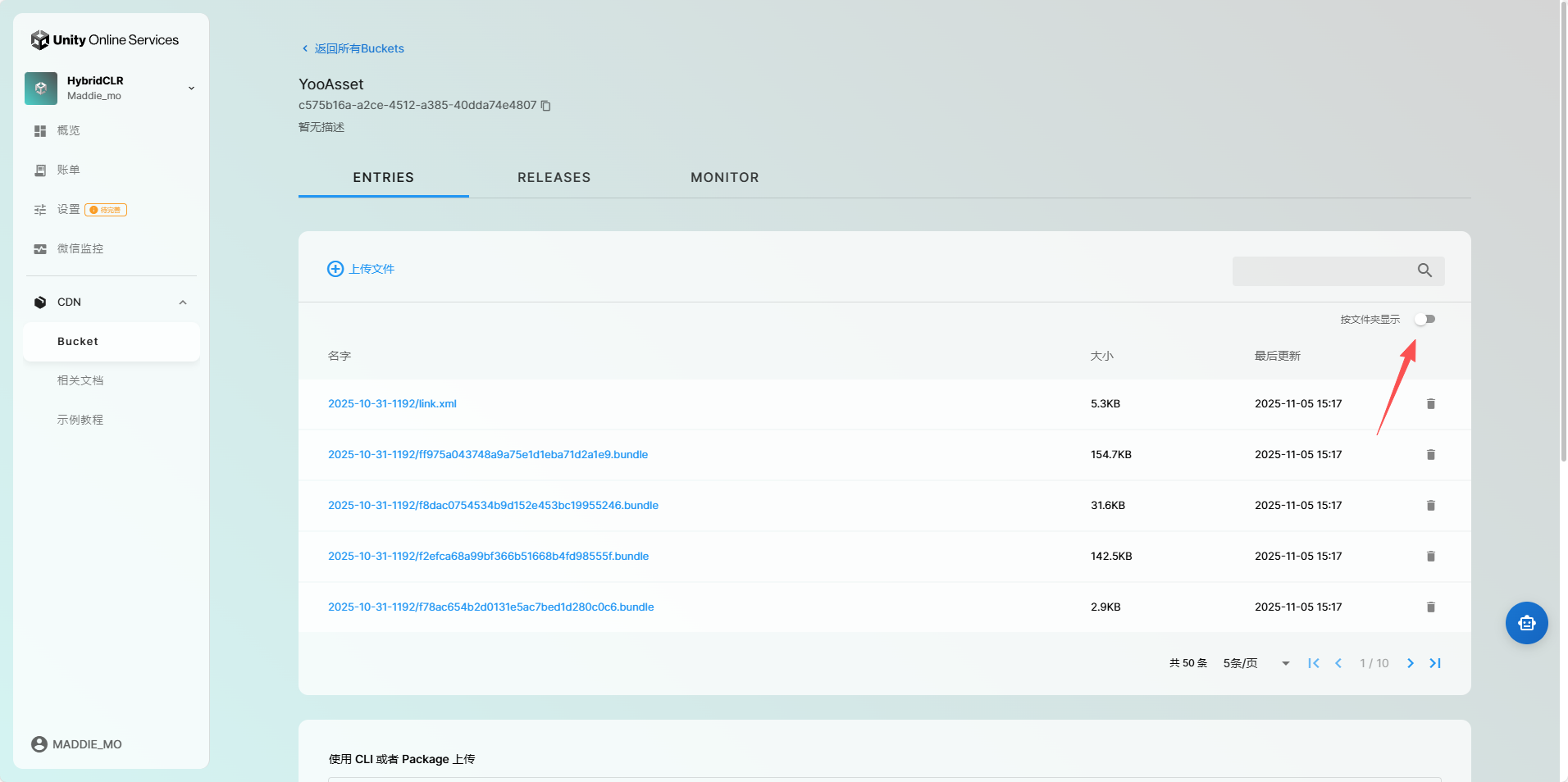Open the ff975a043748a9a75e1d1eba71d2a1e9.bundle entry

click(488, 454)
